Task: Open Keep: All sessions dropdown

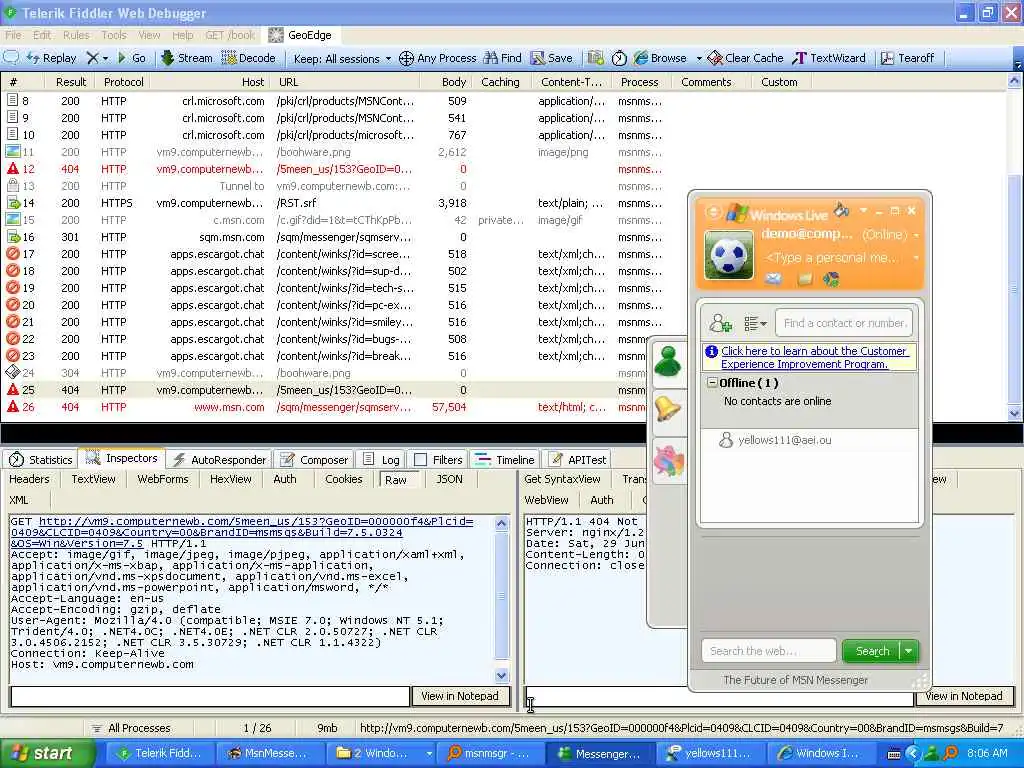Action: coord(342,59)
